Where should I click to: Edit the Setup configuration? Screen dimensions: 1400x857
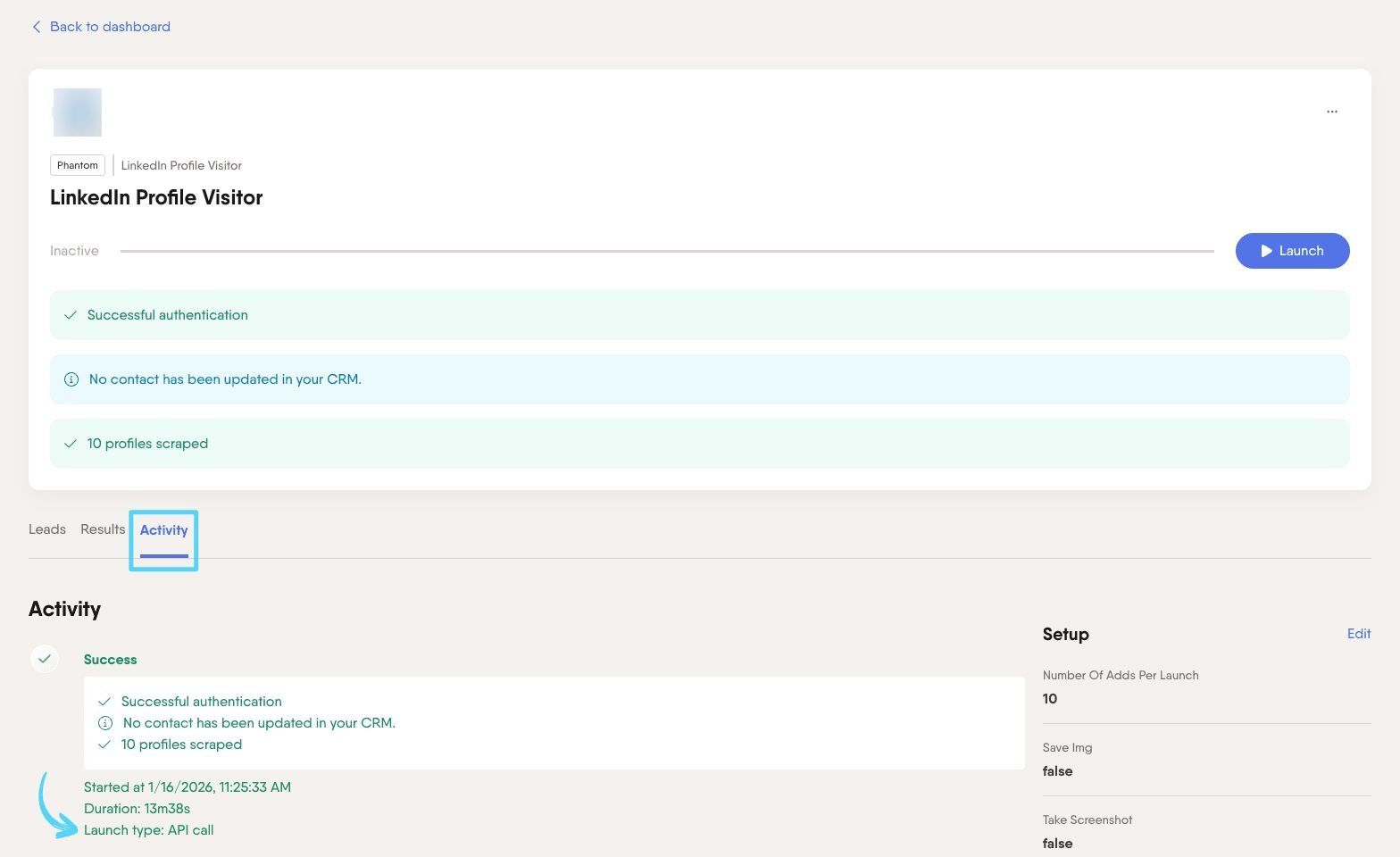1358,634
